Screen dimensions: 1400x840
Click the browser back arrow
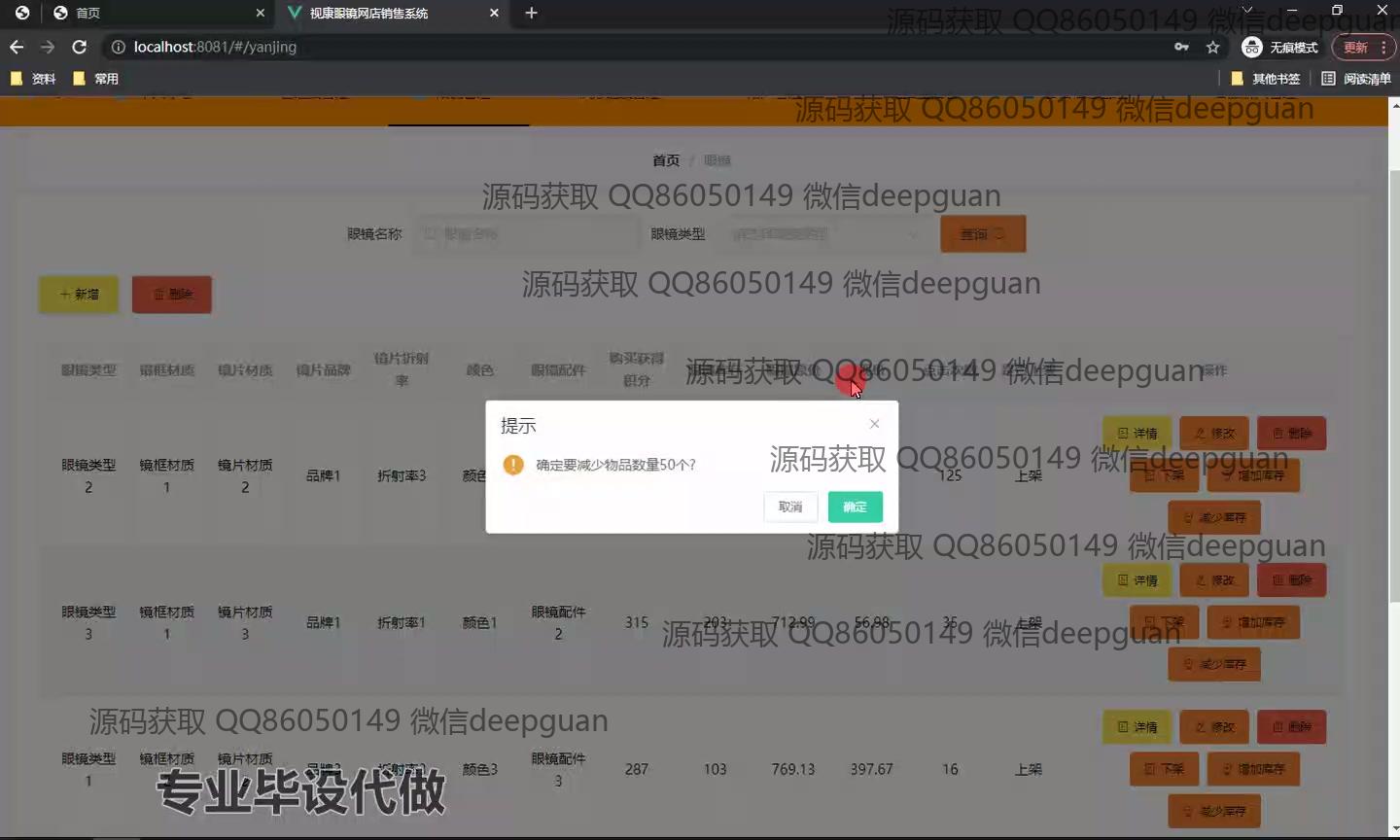pyautogui.click(x=17, y=47)
